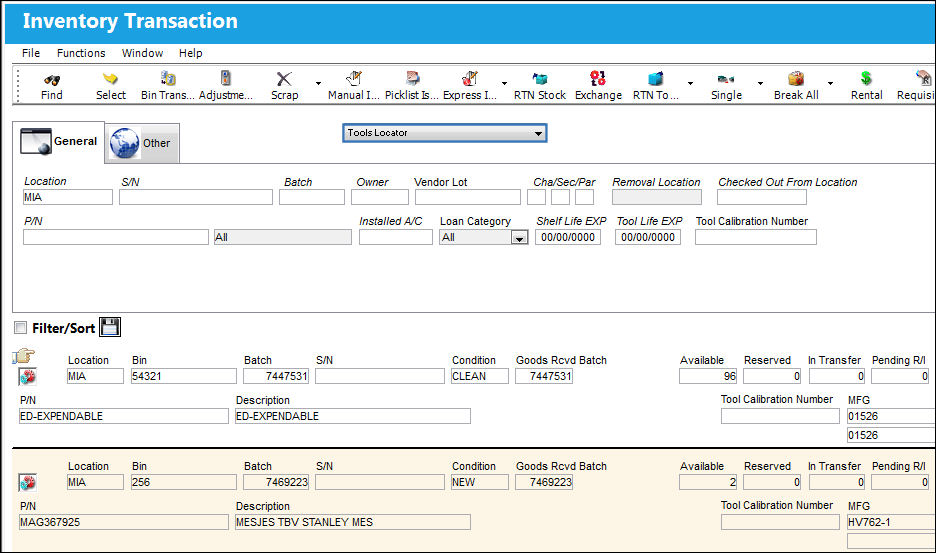Image resolution: width=936 pixels, height=553 pixels.
Task: Open the Express Issue tool
Action: [470, 78]
